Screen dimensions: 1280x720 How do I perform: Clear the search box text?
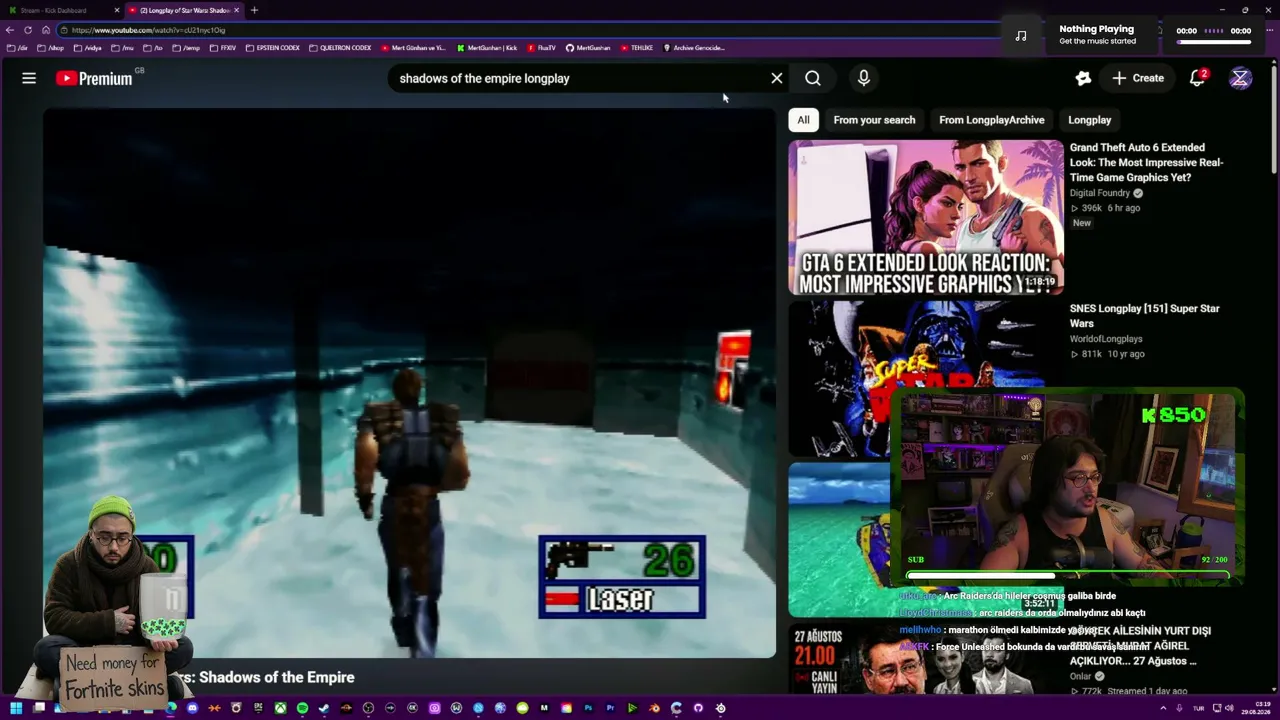777,78
